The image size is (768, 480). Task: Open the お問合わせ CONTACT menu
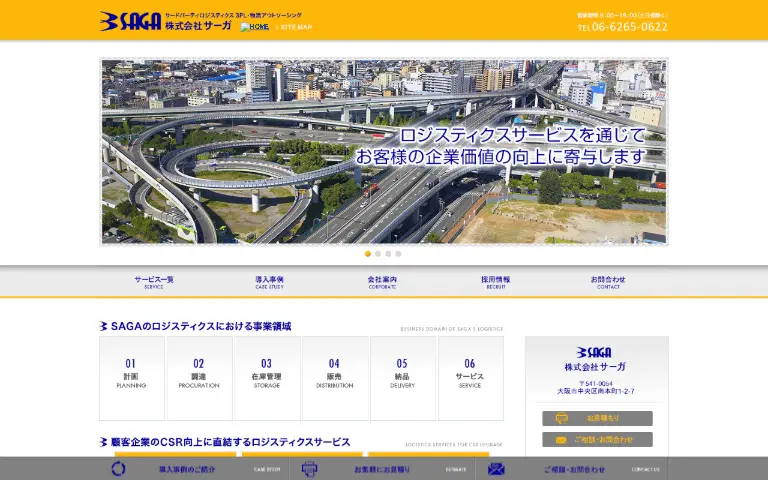pos(608,282)
